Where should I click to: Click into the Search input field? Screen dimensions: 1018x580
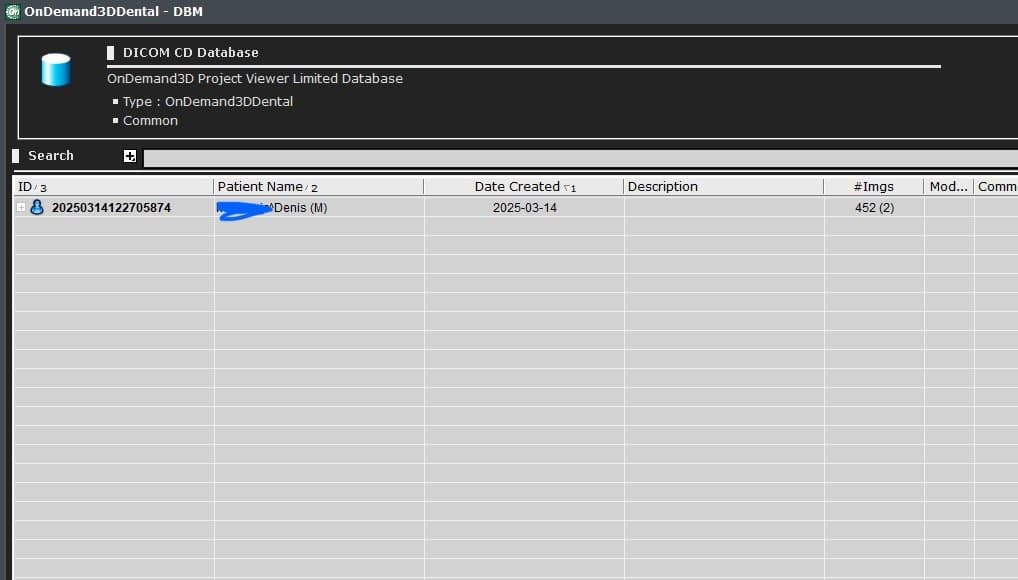tap(580, 157)
